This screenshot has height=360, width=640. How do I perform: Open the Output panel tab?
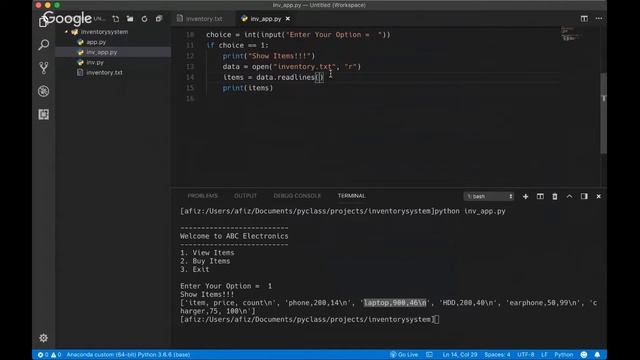pyautogui.click(x=245, y=196)
